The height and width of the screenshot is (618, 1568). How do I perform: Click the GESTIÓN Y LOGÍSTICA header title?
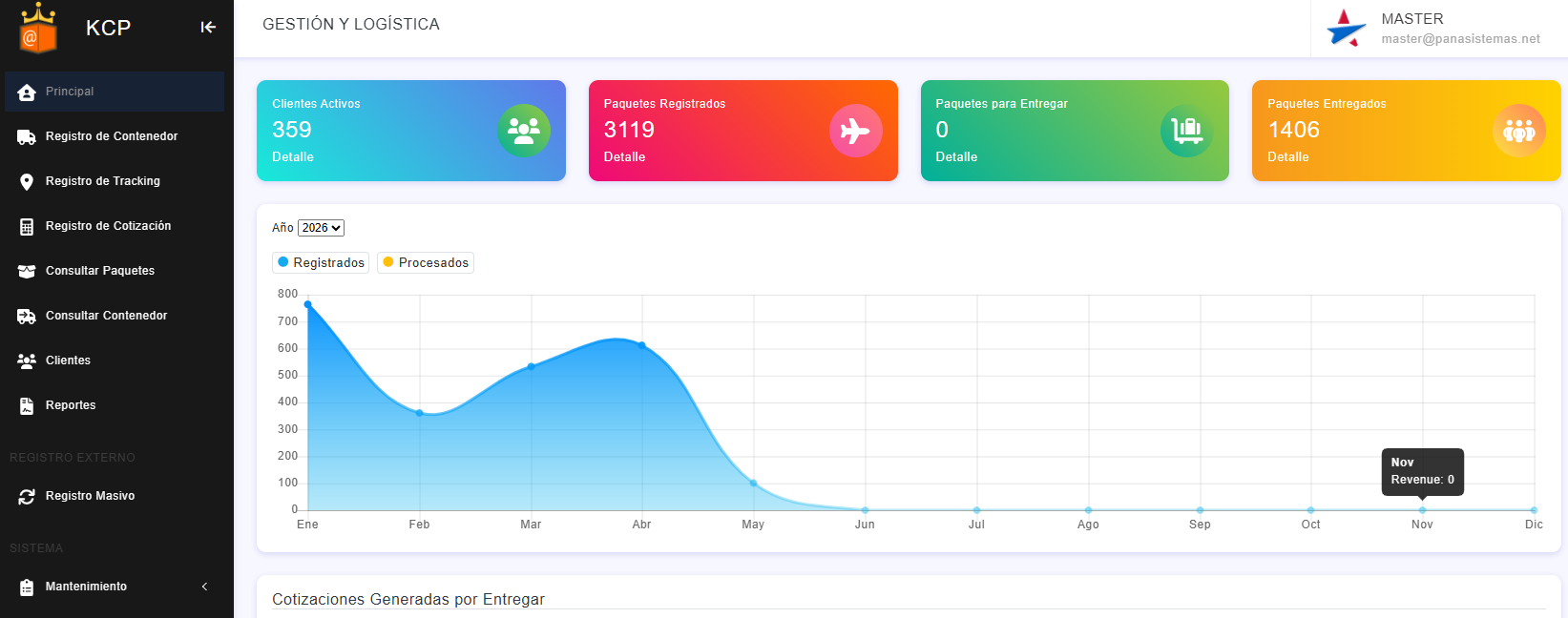(351, 25)
